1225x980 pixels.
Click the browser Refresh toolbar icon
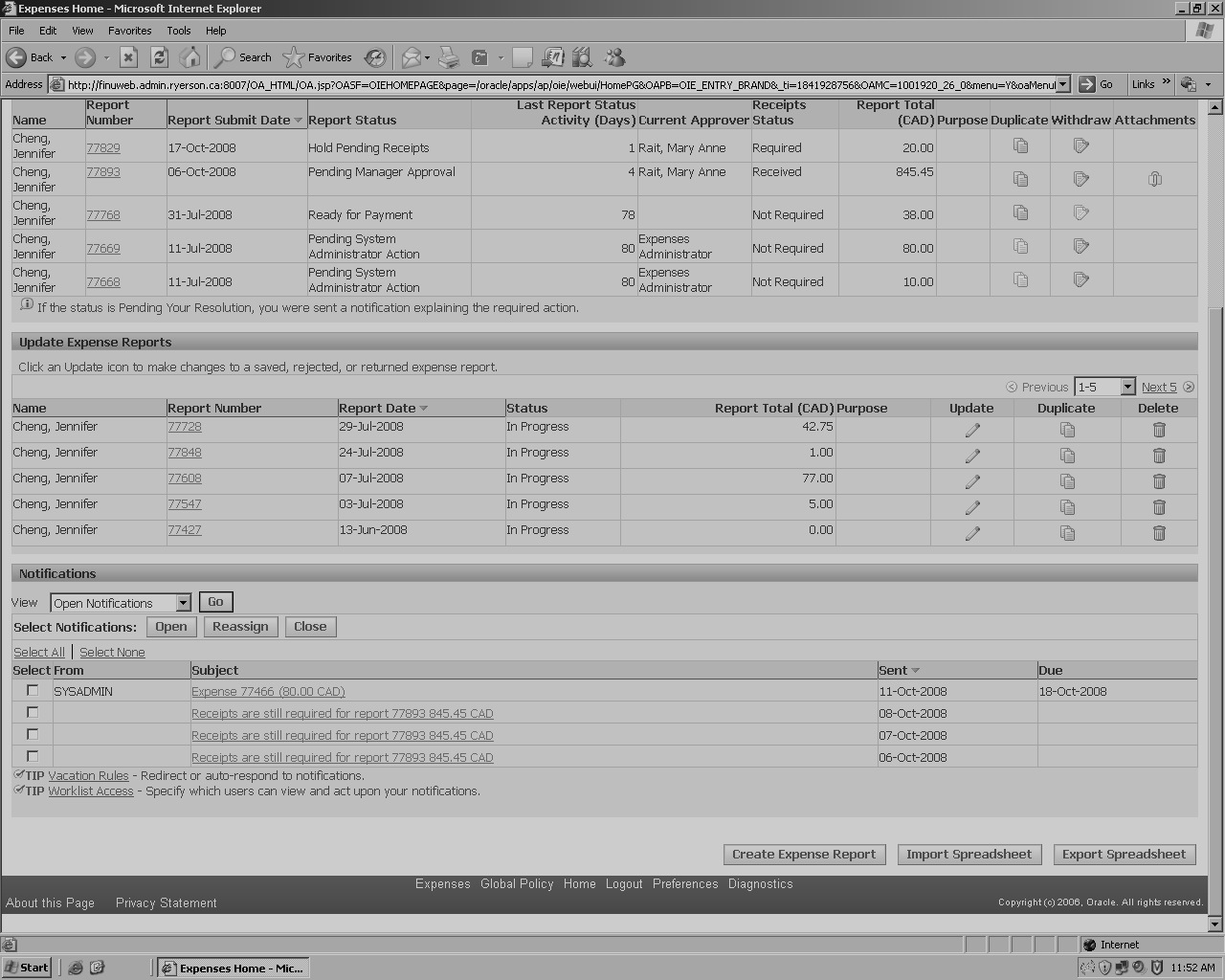pyautogui.click(x=160, y=57)
